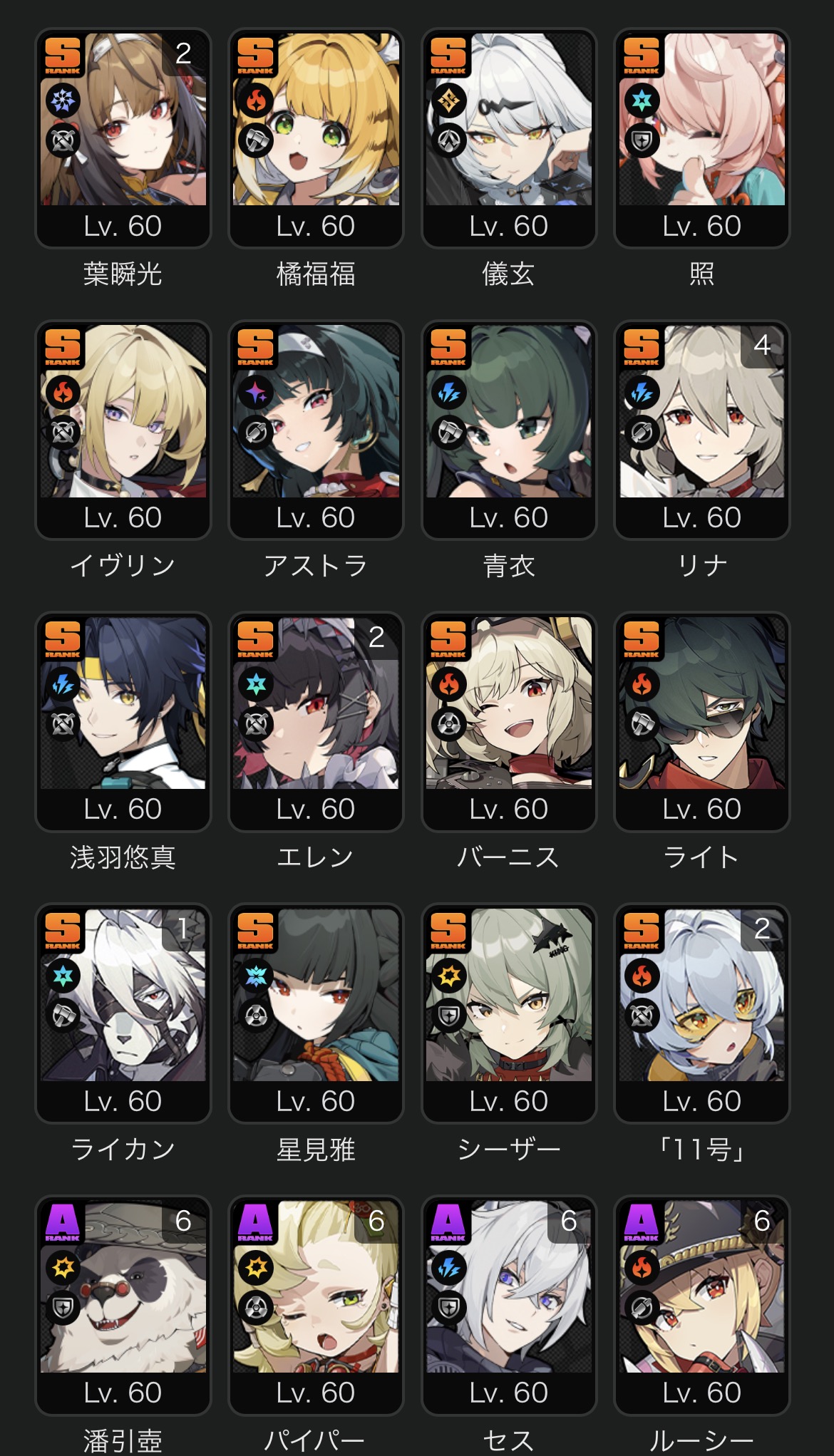Click the 6 rank number on パイパー
Viewport: 834px width, 1456px height.
click(x=377, y=1221)
